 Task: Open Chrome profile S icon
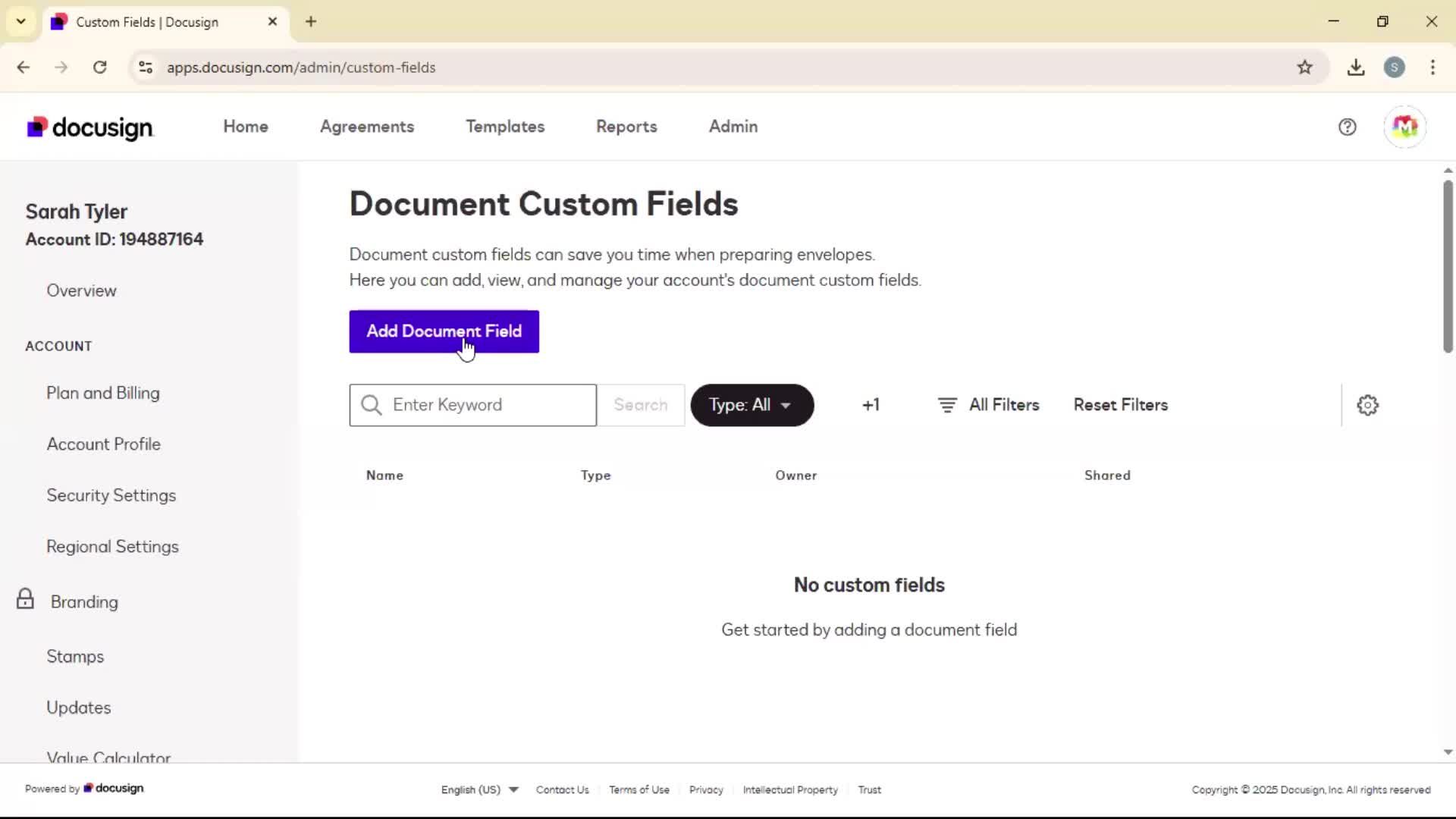tap(1394, 67)
